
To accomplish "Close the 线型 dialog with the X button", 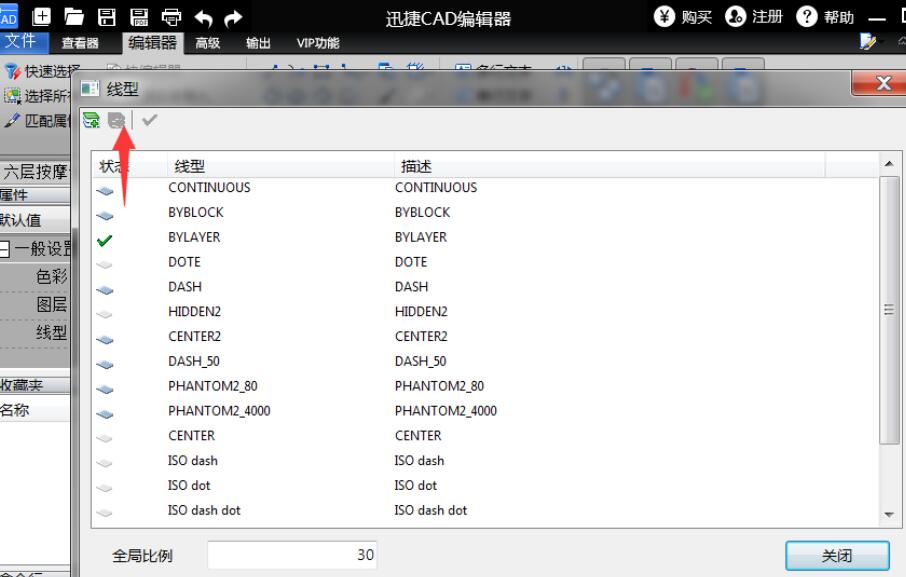I will click(x=881, y=83).
